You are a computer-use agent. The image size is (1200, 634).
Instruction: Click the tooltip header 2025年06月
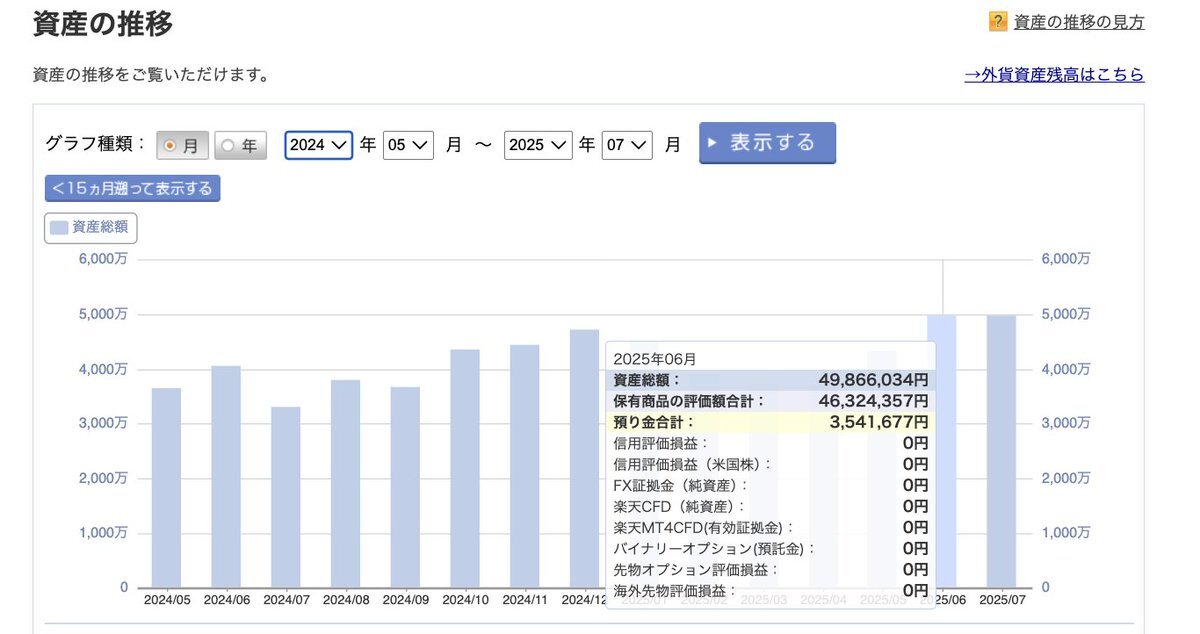click(655, 359)
